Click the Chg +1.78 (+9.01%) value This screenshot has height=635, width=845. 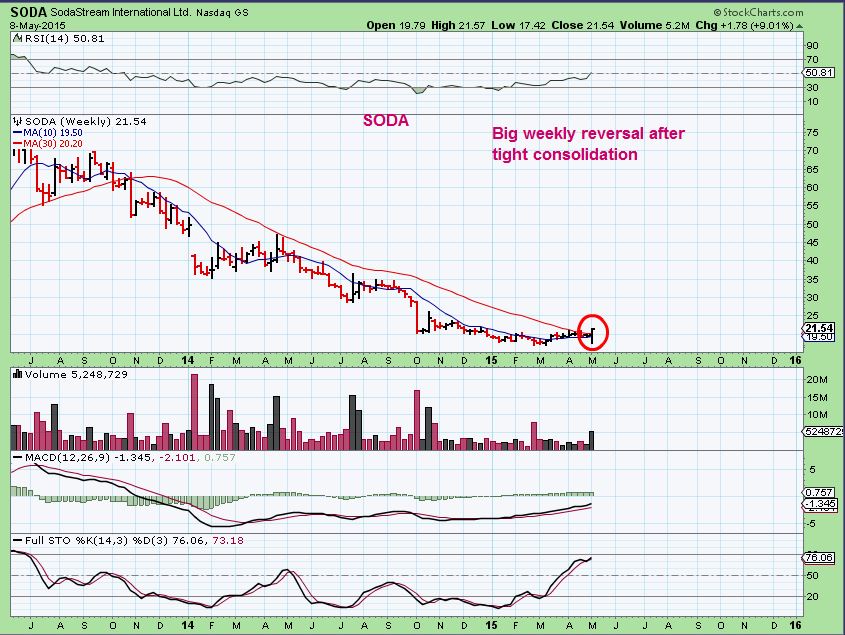(x=744, y=25)
